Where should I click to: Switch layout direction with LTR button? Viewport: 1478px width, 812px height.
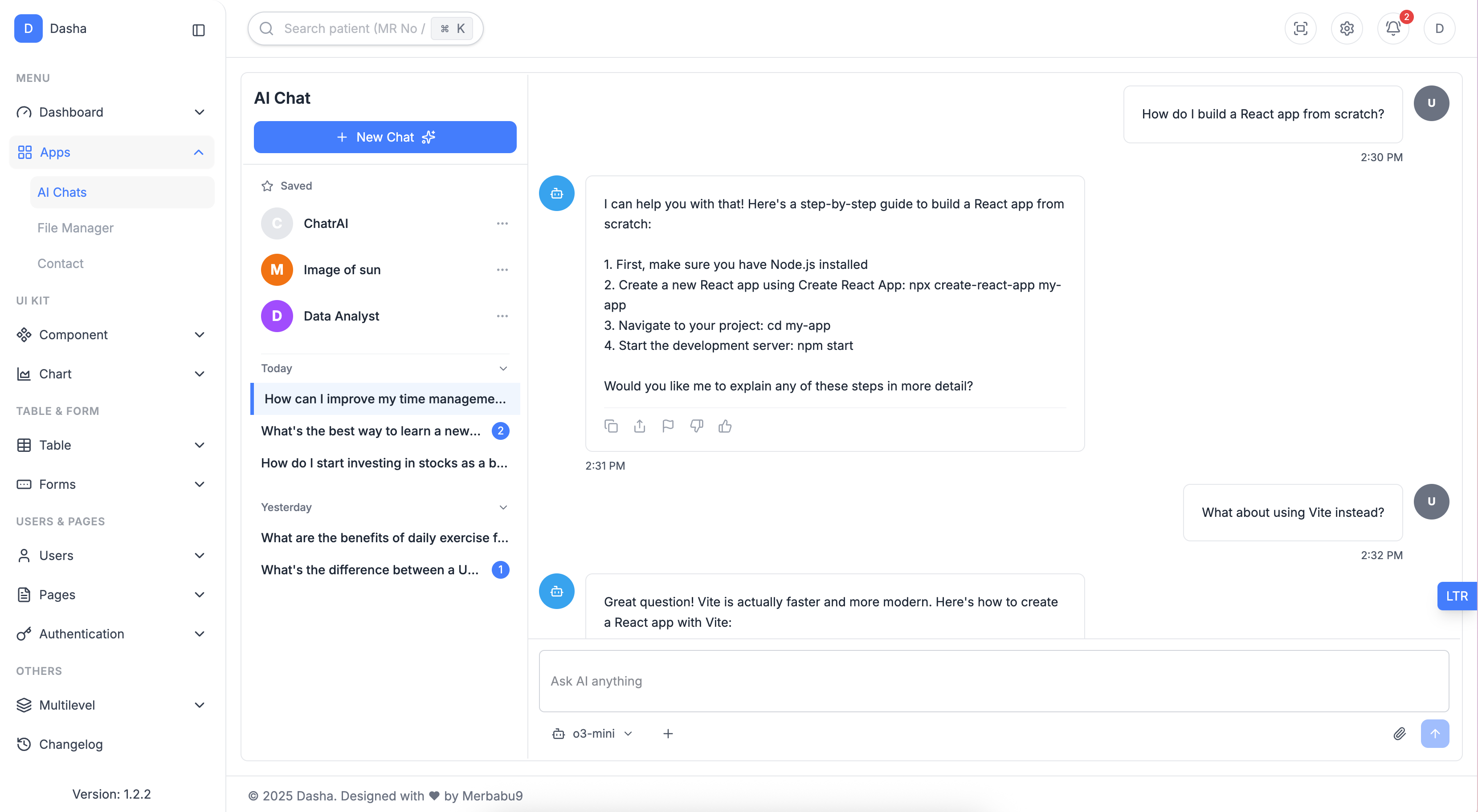tap(1456, 596)
